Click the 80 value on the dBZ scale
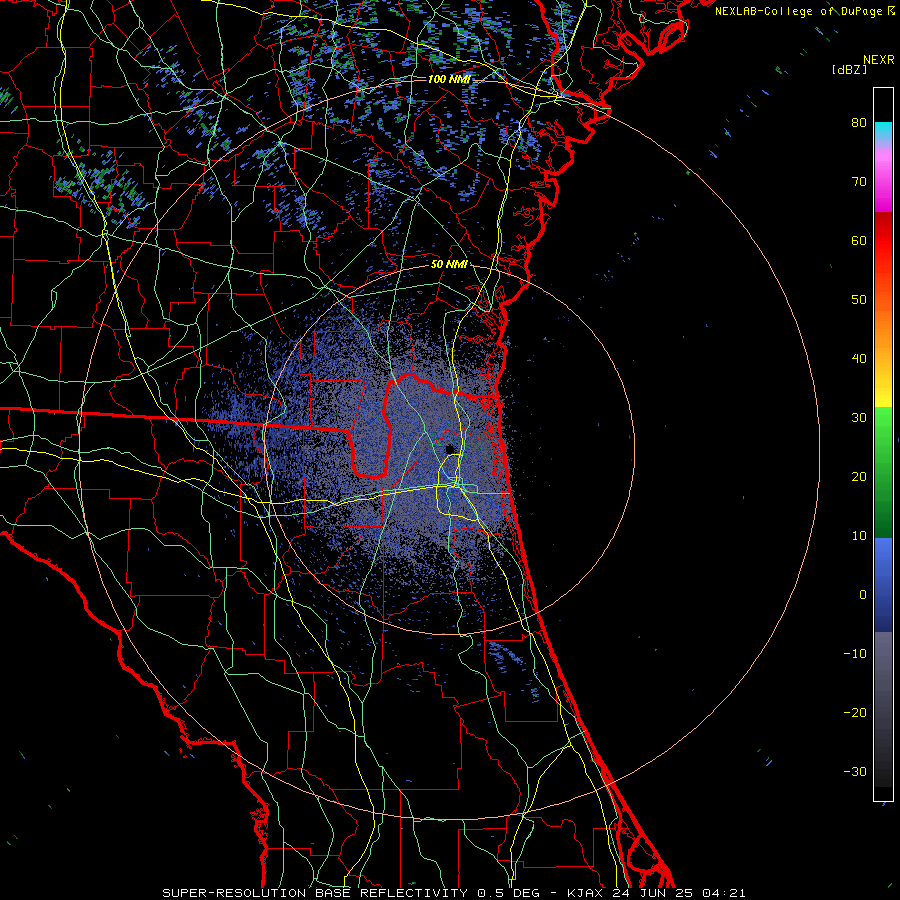Viewport: 900px width, 900px height. [x=859, y=122]
